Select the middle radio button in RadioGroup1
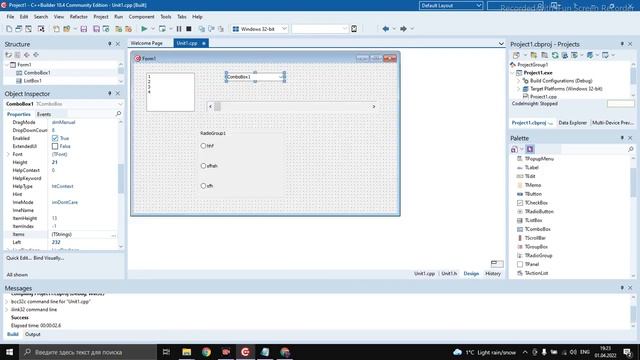 point(203,166)
